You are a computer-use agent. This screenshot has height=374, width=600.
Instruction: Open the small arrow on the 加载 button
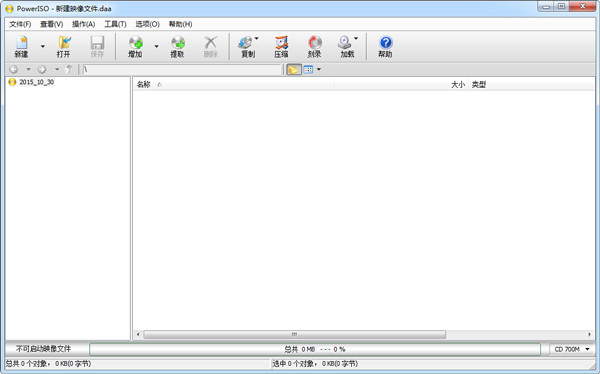(x=356, y=38)
